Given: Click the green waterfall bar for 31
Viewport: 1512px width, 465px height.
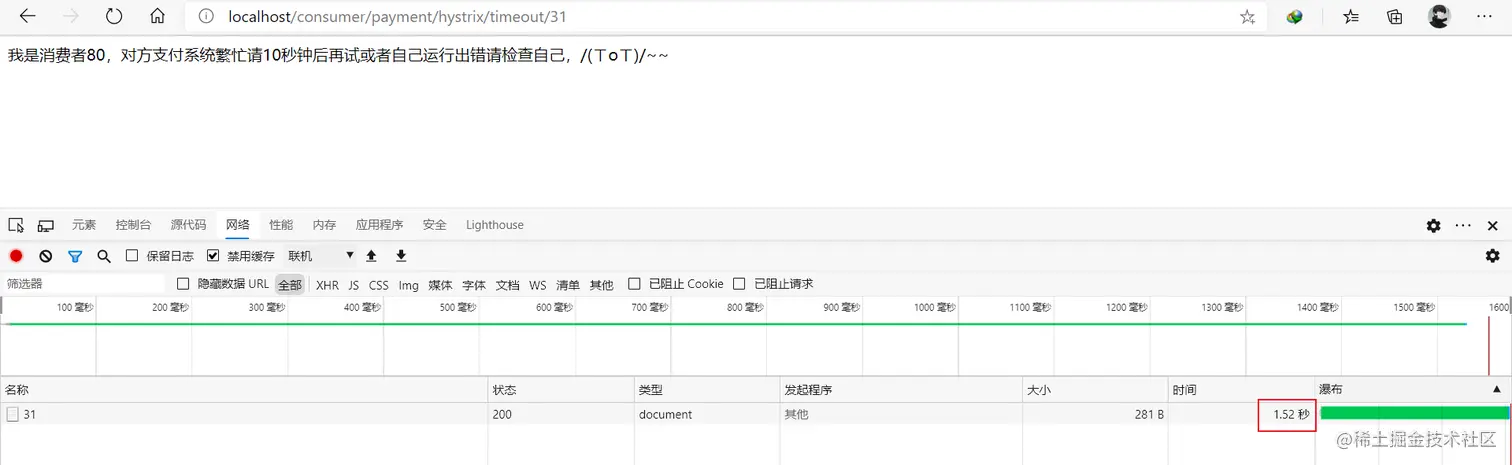Looking at the screenshot, I should pyautogui.click(x=1414, y=413).
